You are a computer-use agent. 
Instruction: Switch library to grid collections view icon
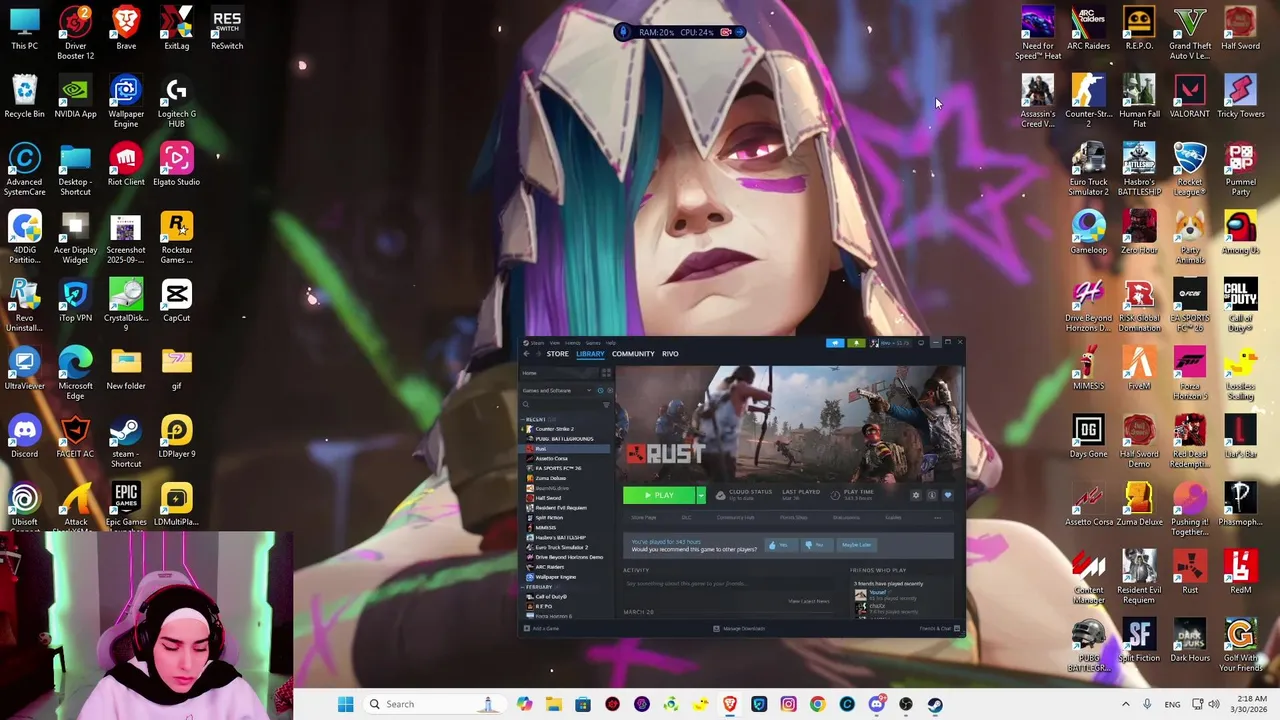coord(606,373)
